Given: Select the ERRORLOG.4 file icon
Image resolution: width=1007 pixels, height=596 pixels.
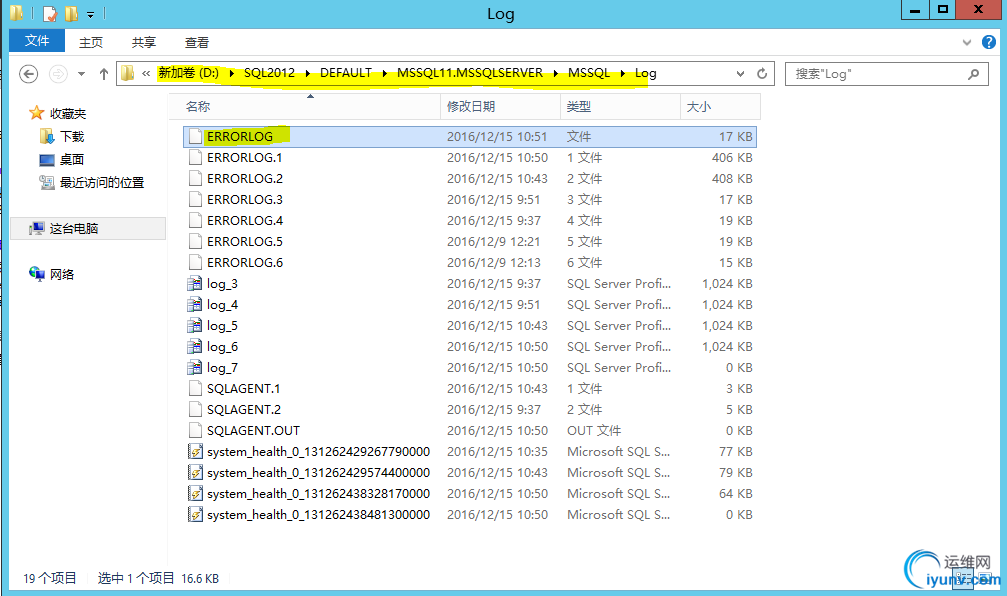Looking at the screenshot, I should [195, 220].
